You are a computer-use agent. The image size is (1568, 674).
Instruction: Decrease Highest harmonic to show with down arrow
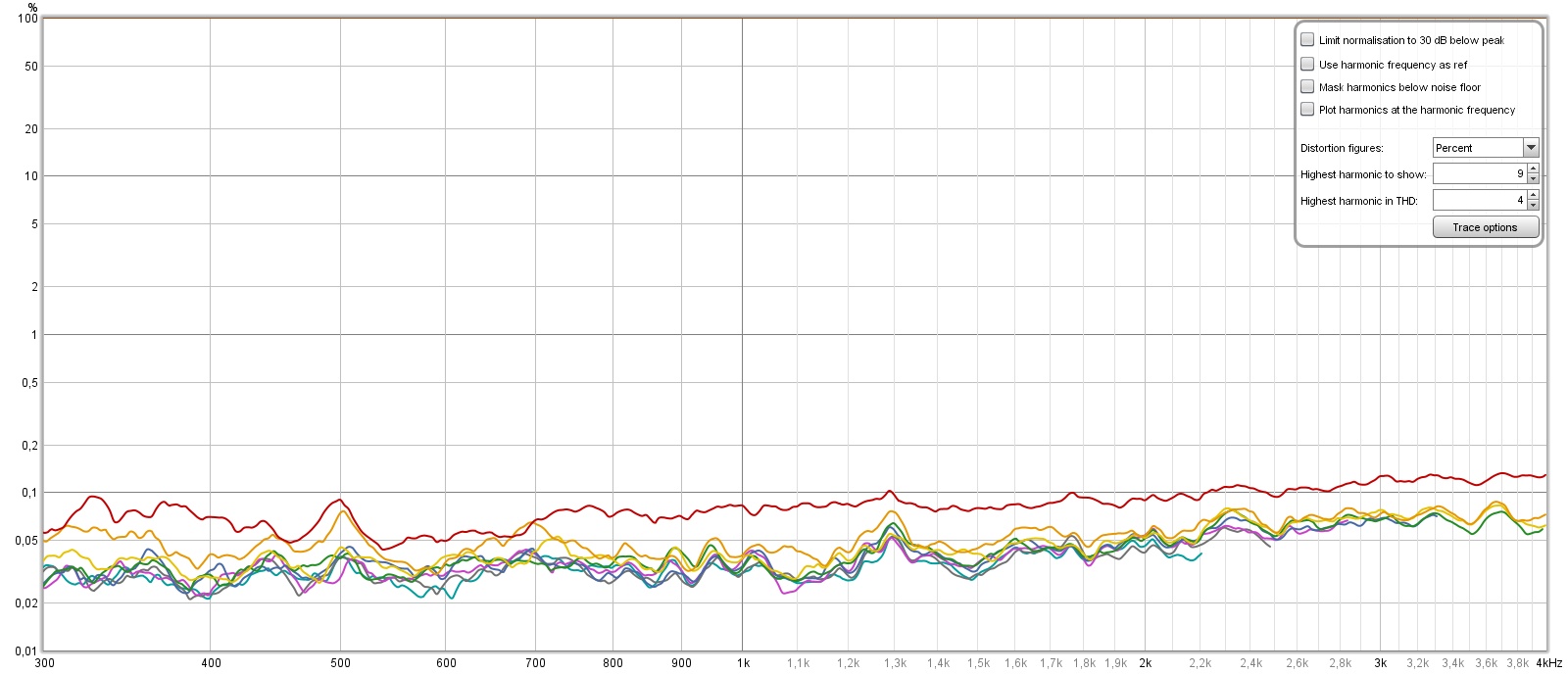(x=1533, y=179)
